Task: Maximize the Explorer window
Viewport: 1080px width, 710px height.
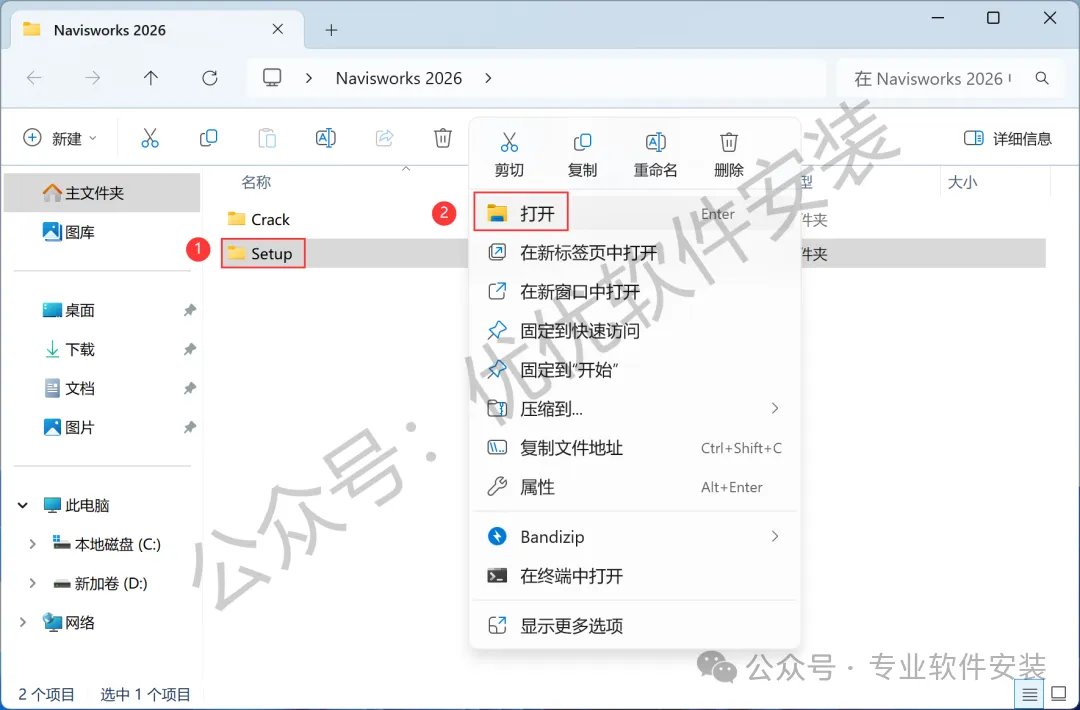Action: coord(993,18)
